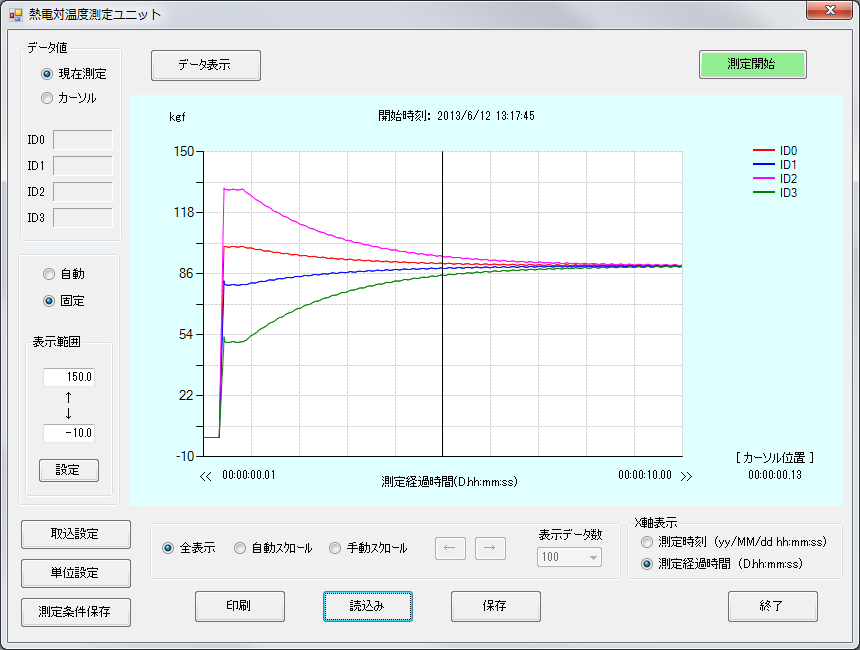Click the データ表示 button
This screenshot has height=650, width=860.
[205, 65]
